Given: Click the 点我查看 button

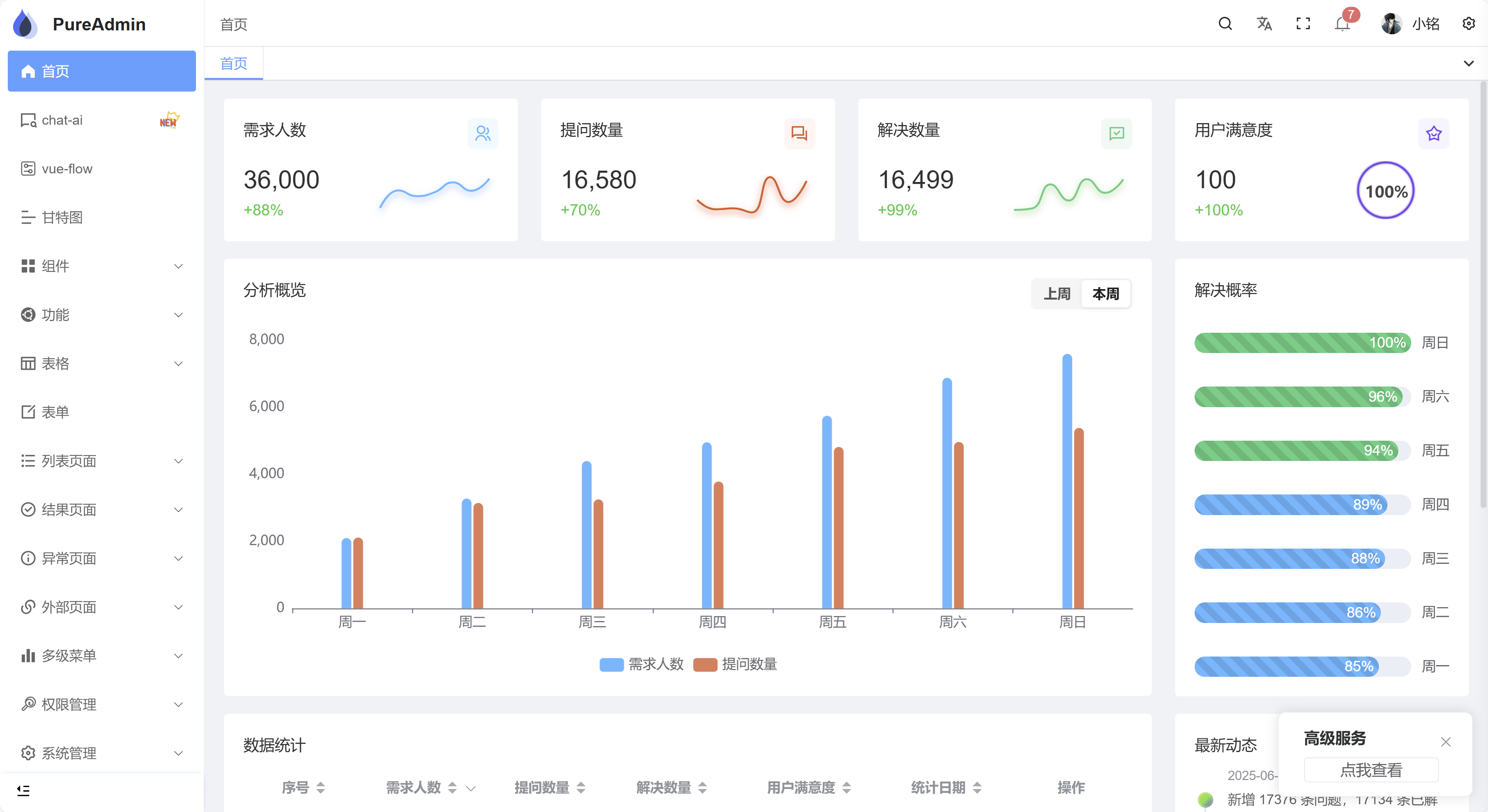Looking at the screenshot, I should [1371, 770].
